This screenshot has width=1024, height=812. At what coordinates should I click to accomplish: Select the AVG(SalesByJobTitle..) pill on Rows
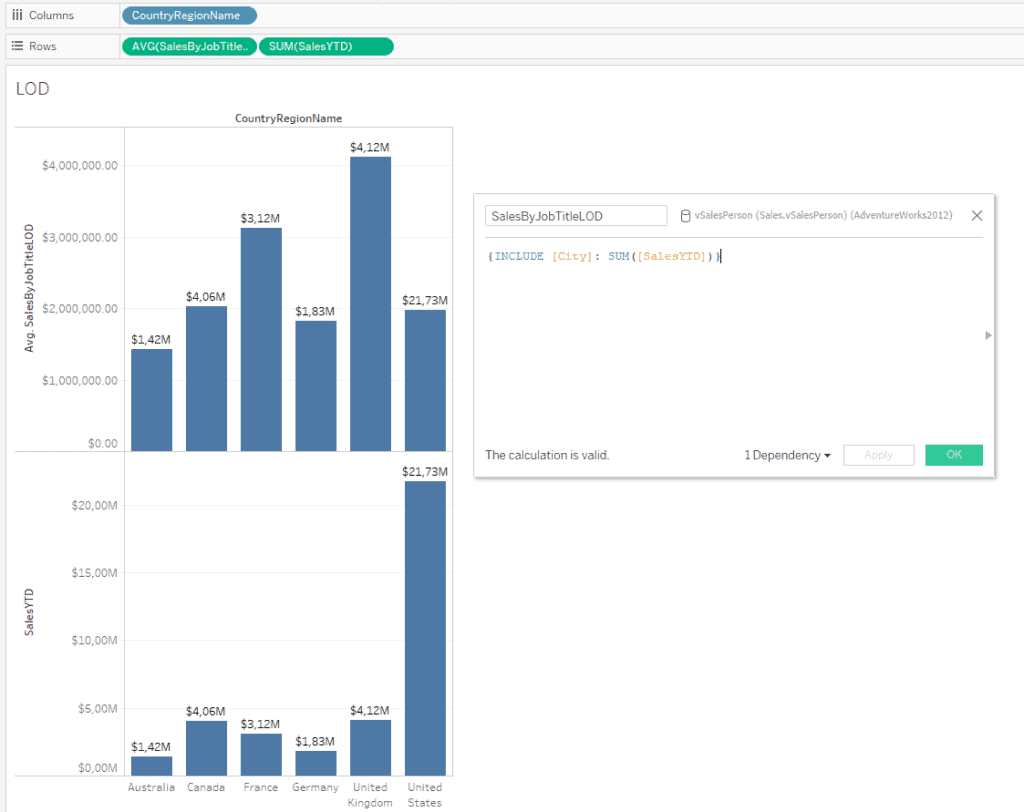[188, 46]
